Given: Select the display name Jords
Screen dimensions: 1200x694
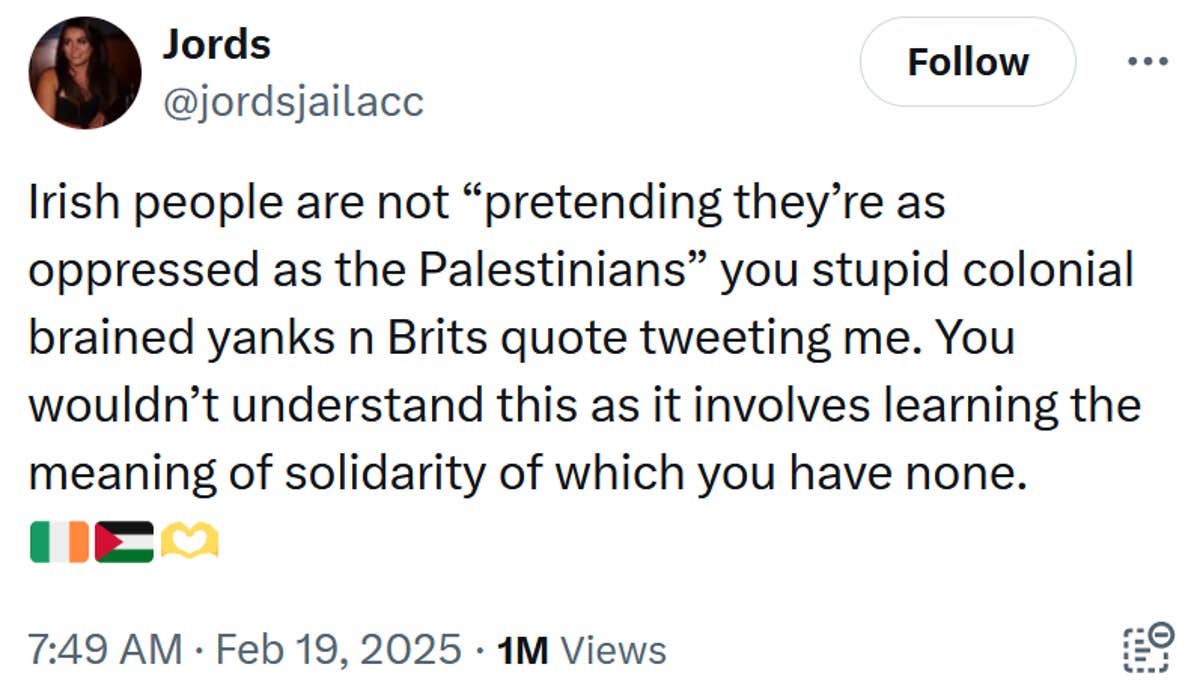Looking at the screenshot, I should [217, 42].
